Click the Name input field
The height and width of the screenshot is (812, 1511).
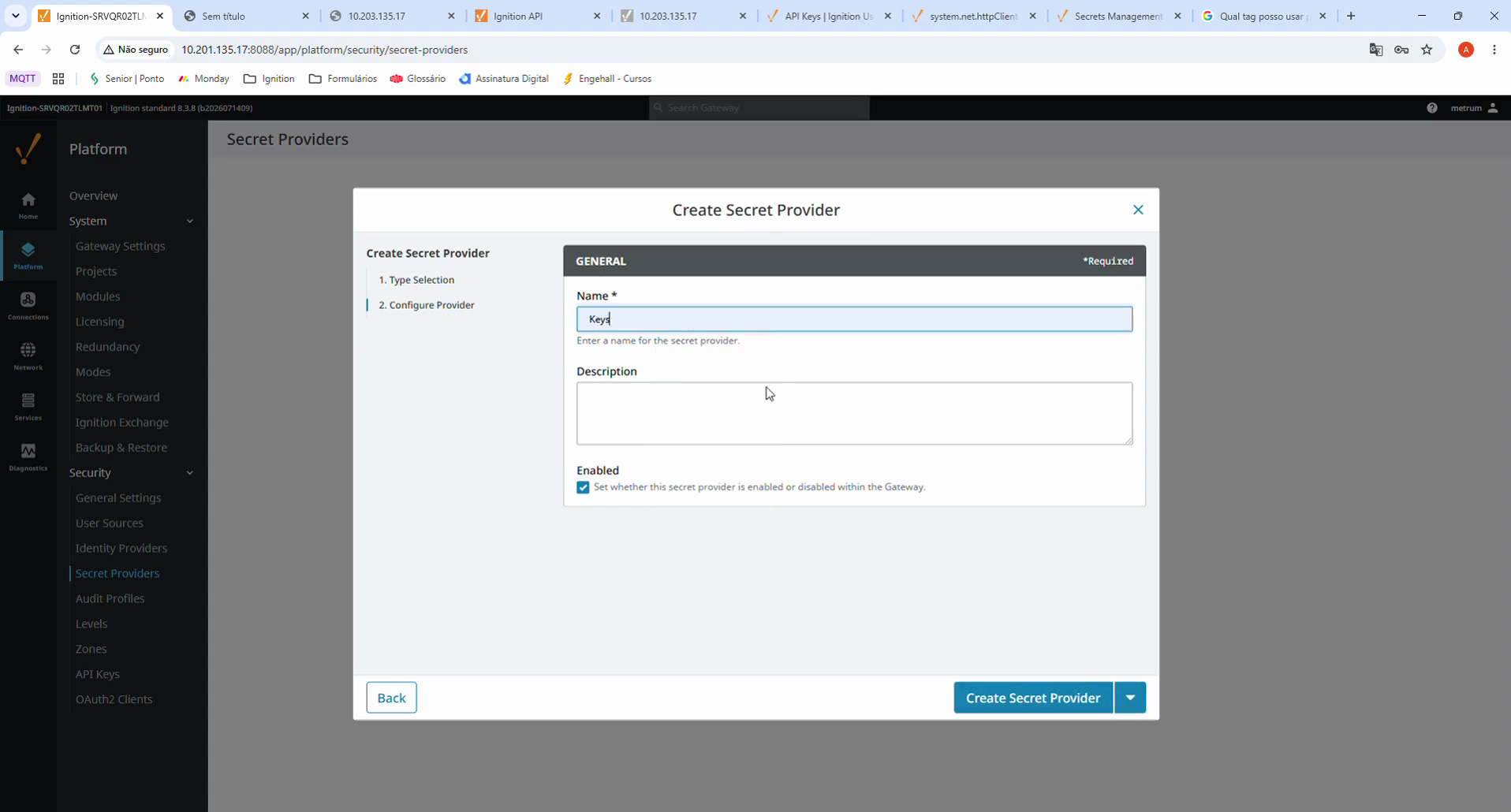(854, 319)
